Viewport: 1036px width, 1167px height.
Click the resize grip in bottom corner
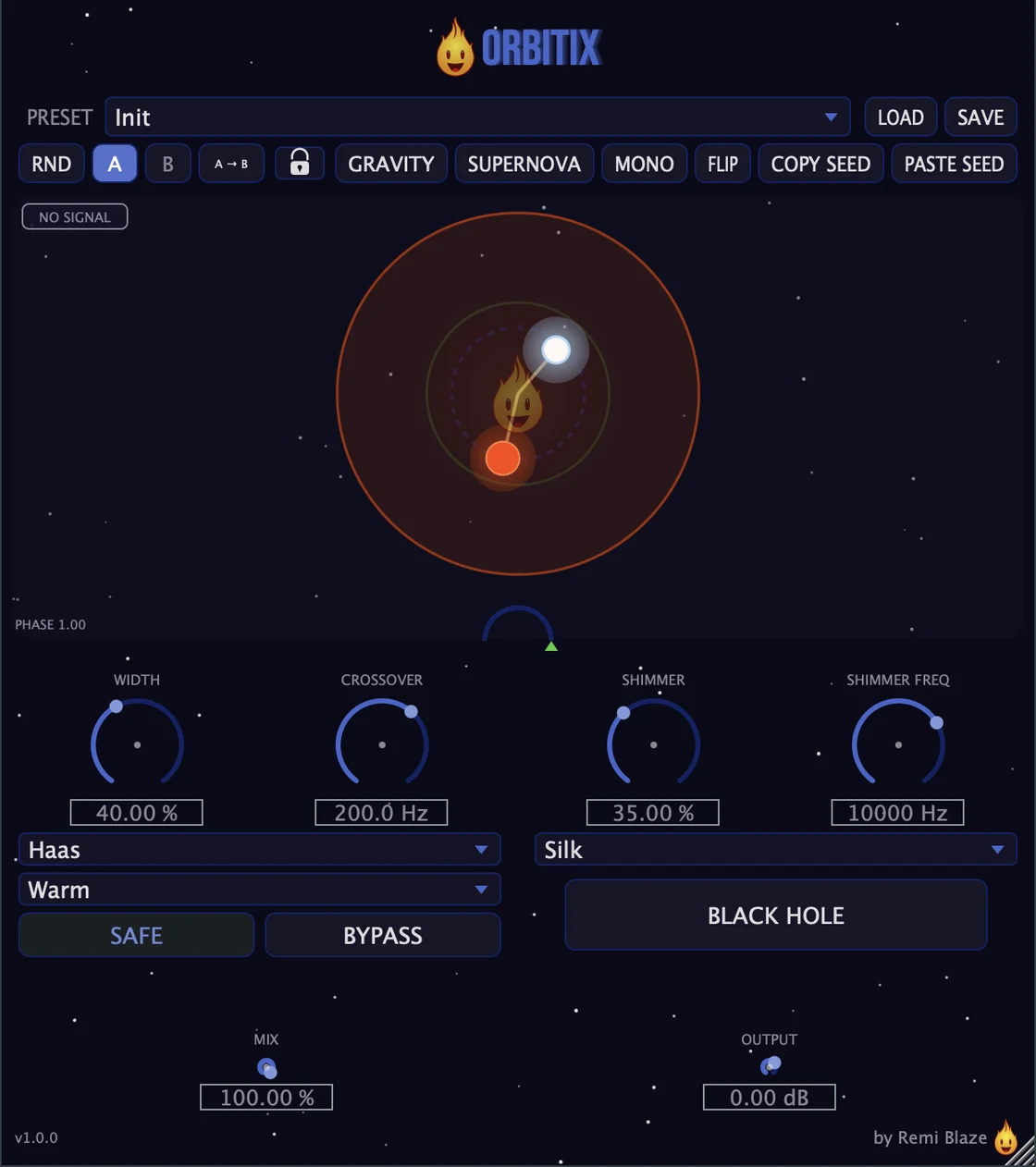coord(1022,1152)
